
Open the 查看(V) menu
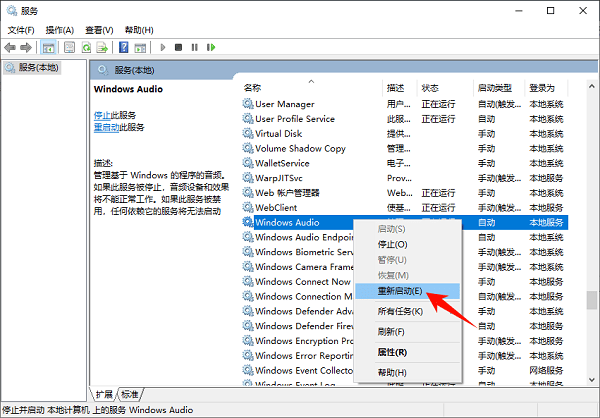tap(99, 30)
